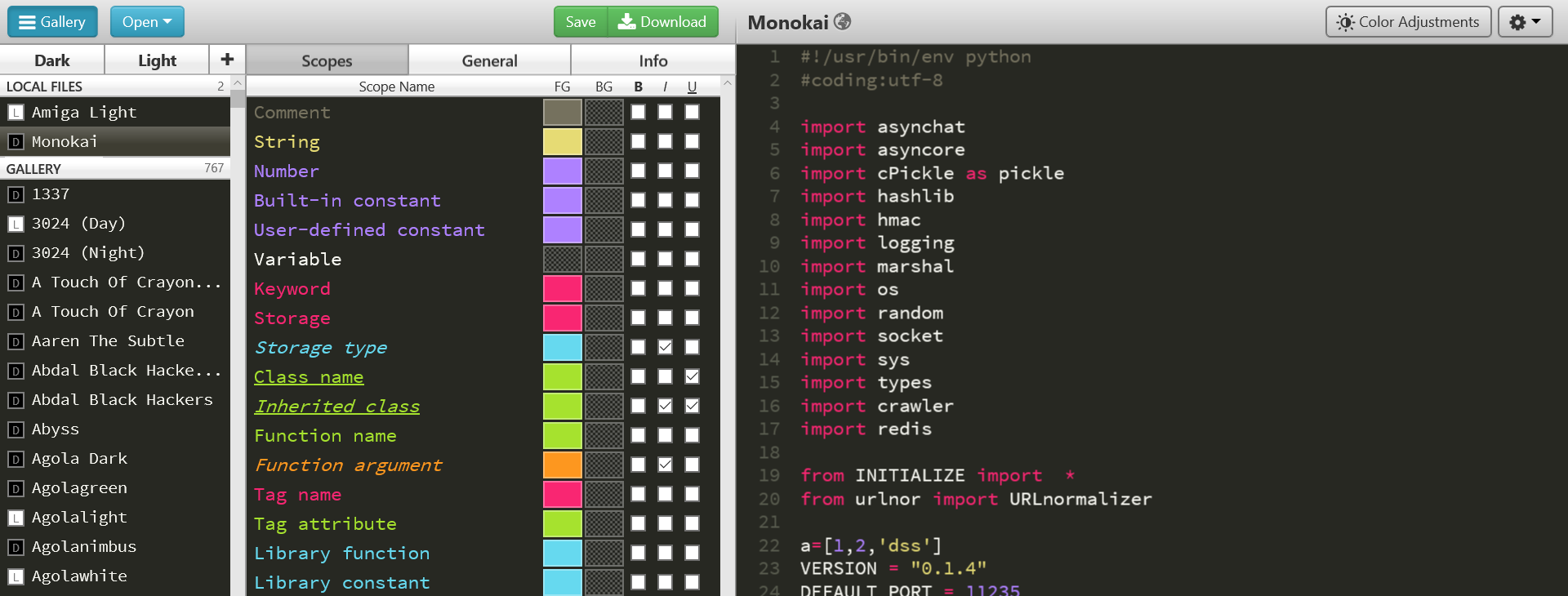Click the D icon next to Abdal Black Hackers
The width and height of the screenshot is (1568, 596).
tap(16, 400)
